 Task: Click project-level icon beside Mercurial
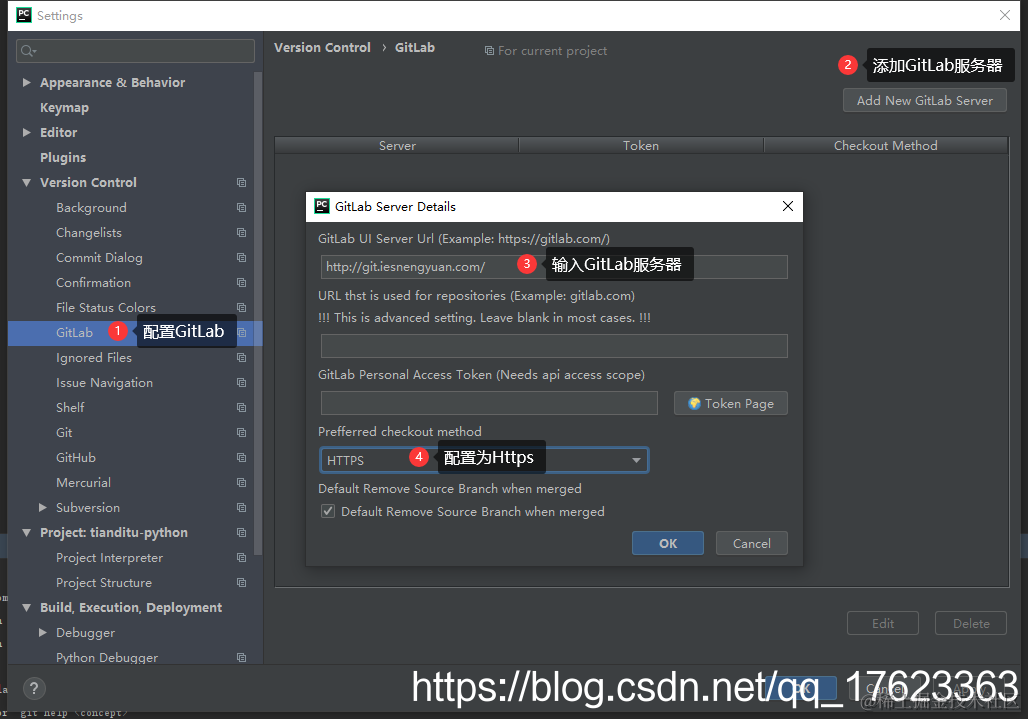tap(241, 482)
